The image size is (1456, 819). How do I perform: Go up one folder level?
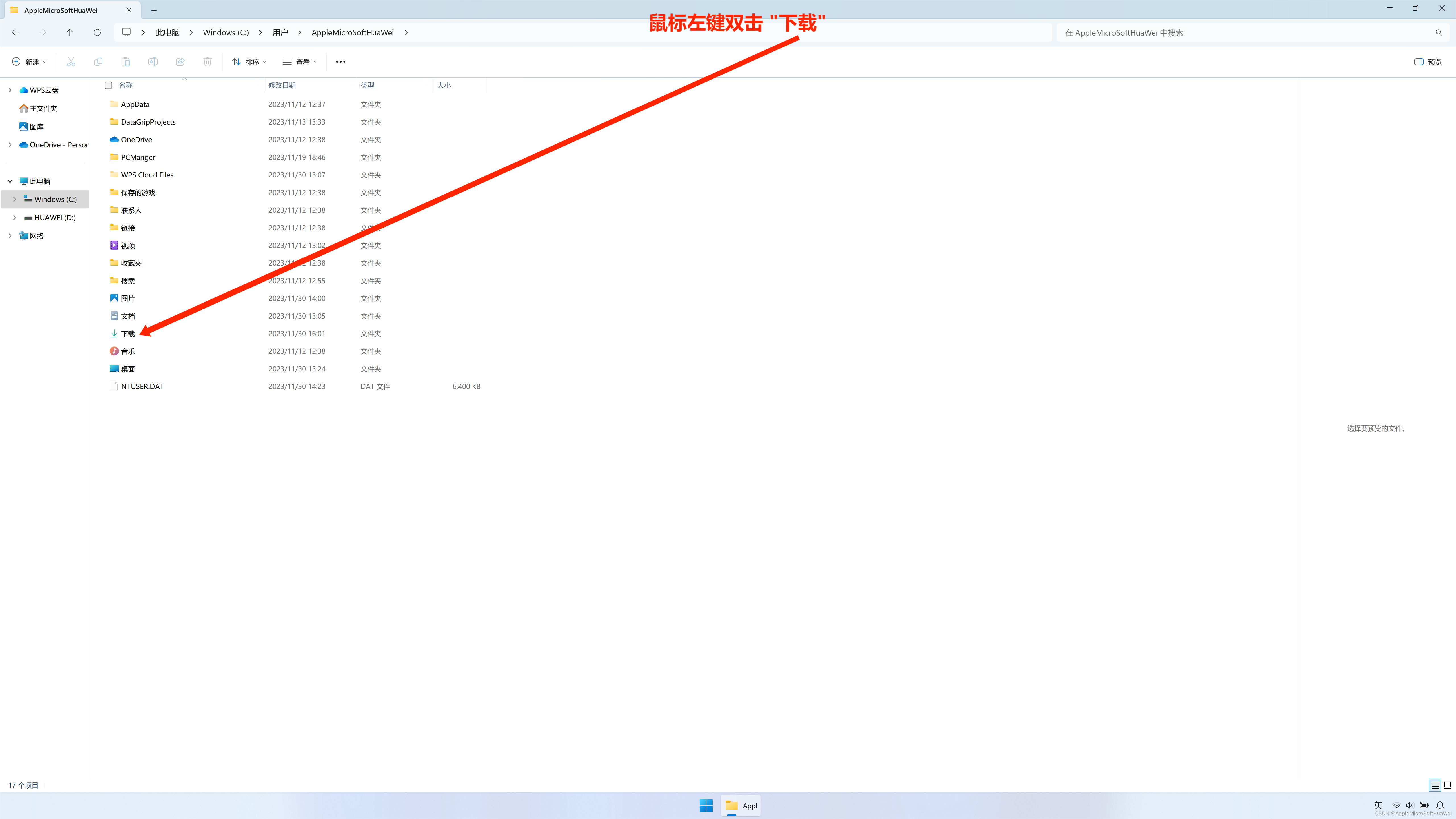tap(69, 32)
